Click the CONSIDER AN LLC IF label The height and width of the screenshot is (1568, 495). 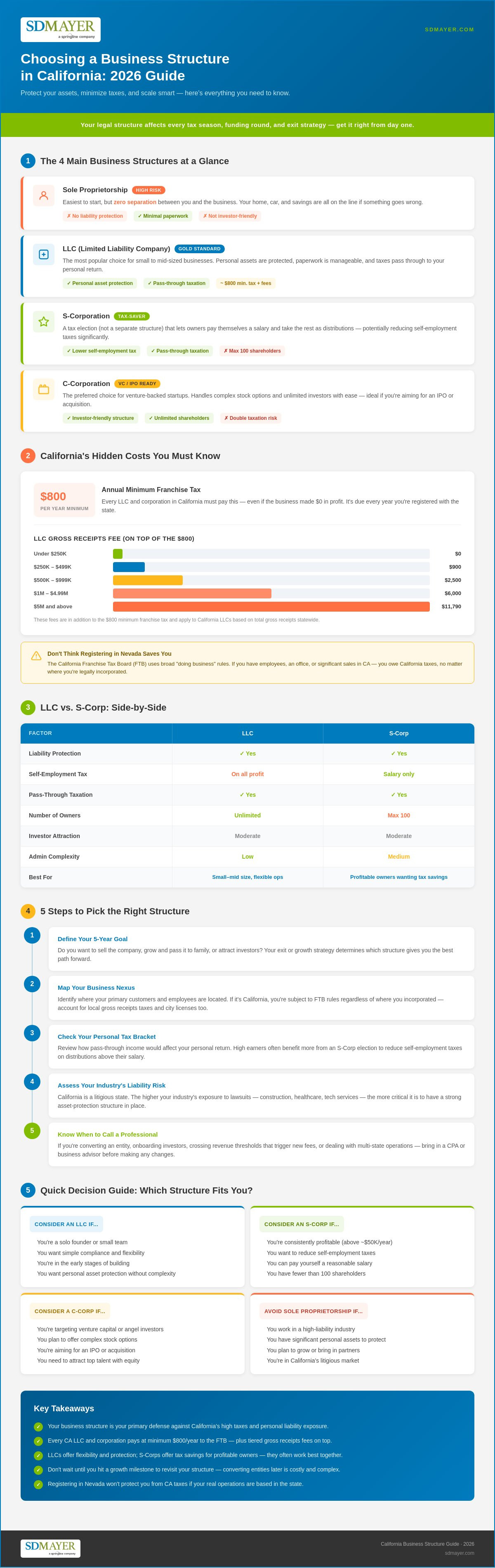[66, 1224]
